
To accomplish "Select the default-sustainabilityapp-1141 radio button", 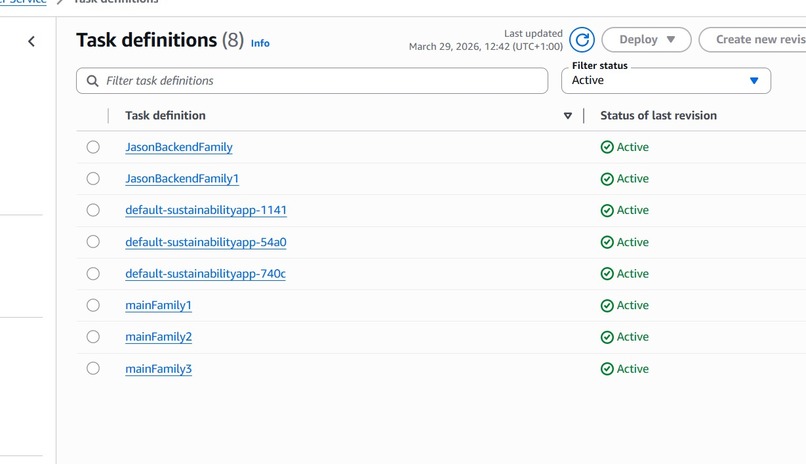I will pyautogui.click(x=93, y=210).
